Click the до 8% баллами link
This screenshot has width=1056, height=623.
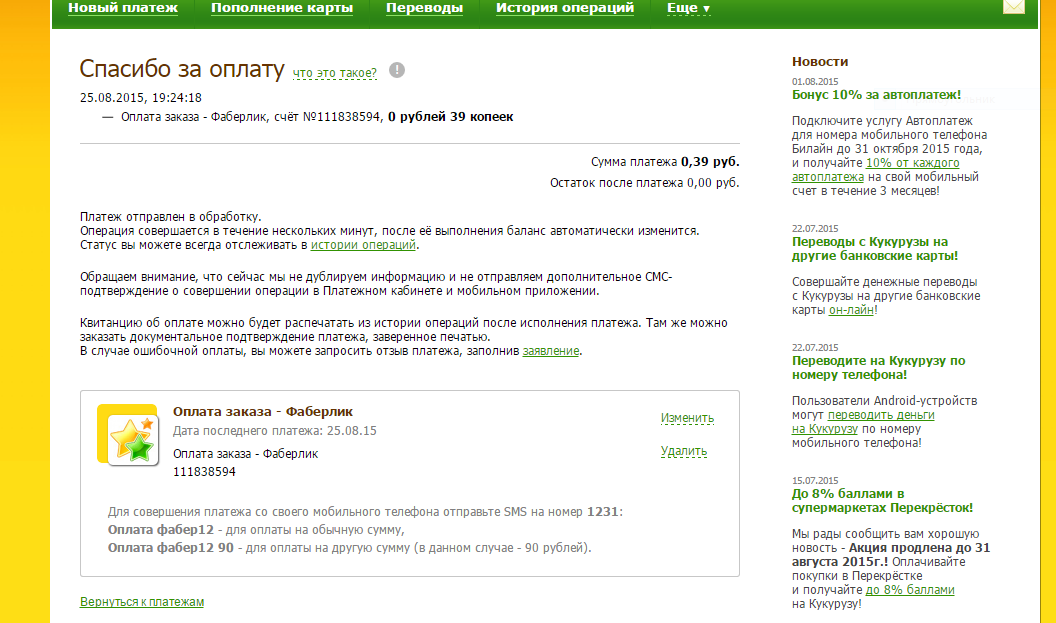pos(910,590)
